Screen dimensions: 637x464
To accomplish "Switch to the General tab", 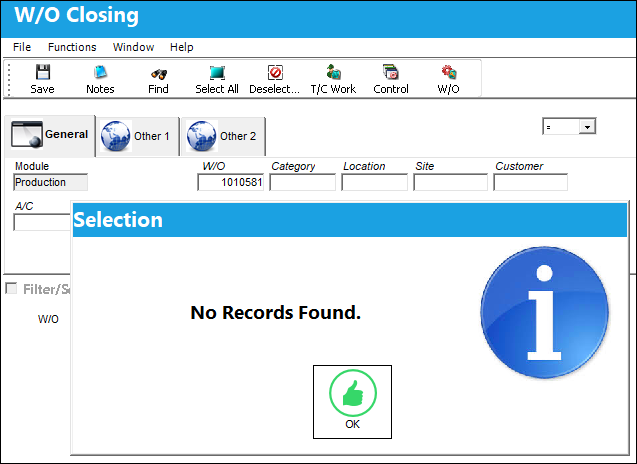I will (50, 135).
